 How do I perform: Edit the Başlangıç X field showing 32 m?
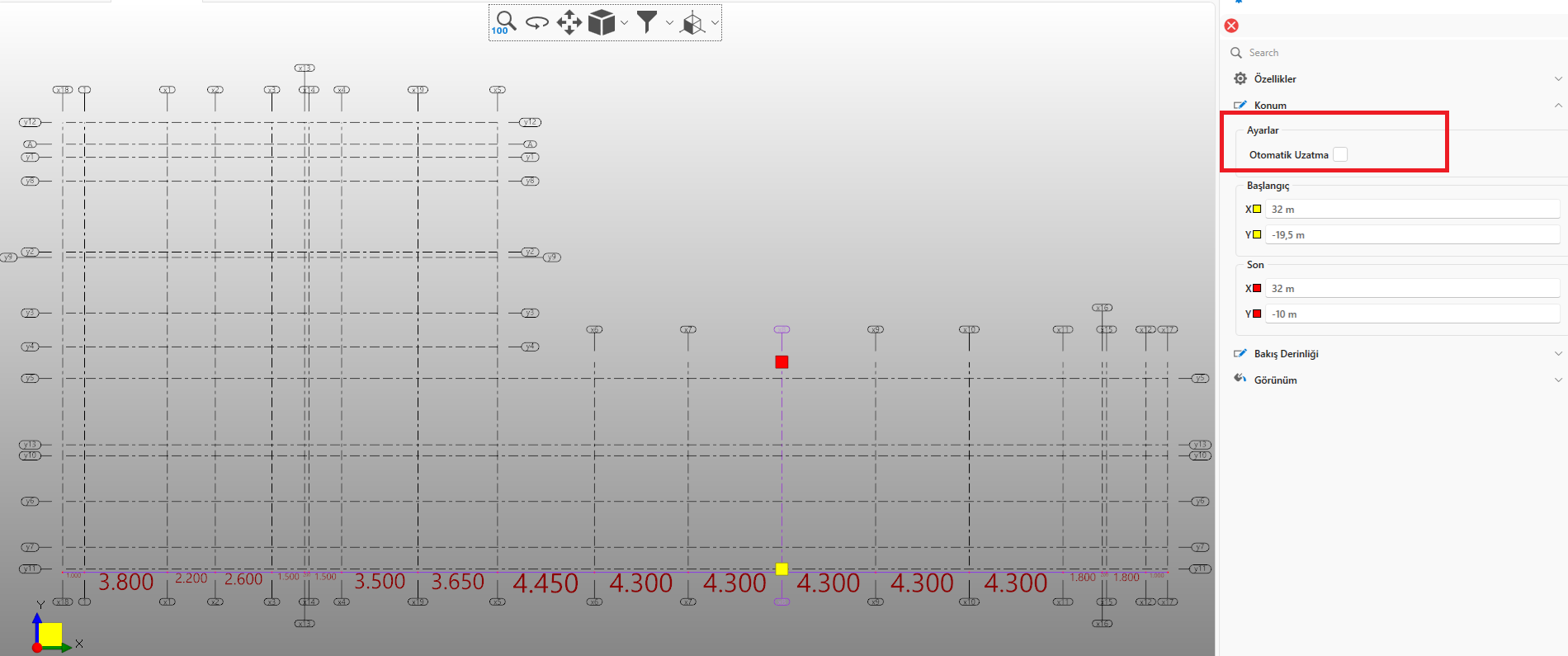pos(1412,209)
